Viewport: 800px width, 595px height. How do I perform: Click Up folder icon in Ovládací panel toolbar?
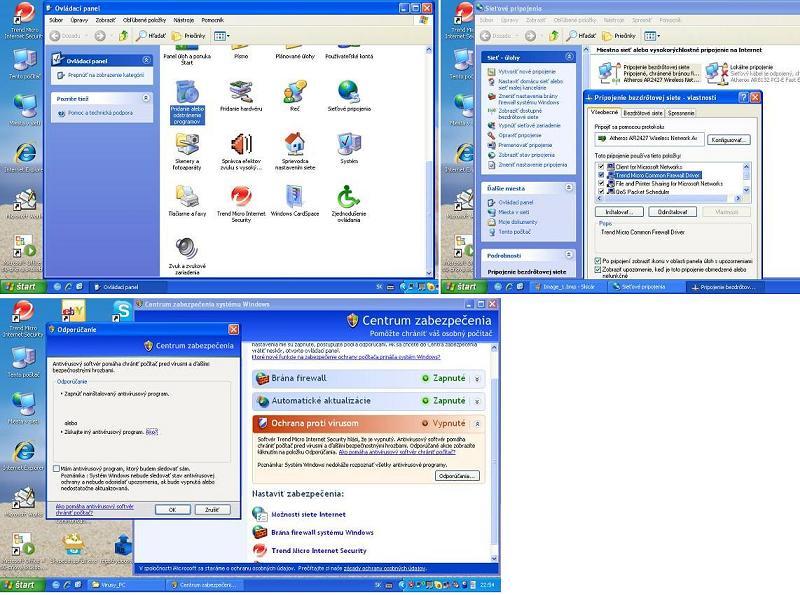click(123, 36)
